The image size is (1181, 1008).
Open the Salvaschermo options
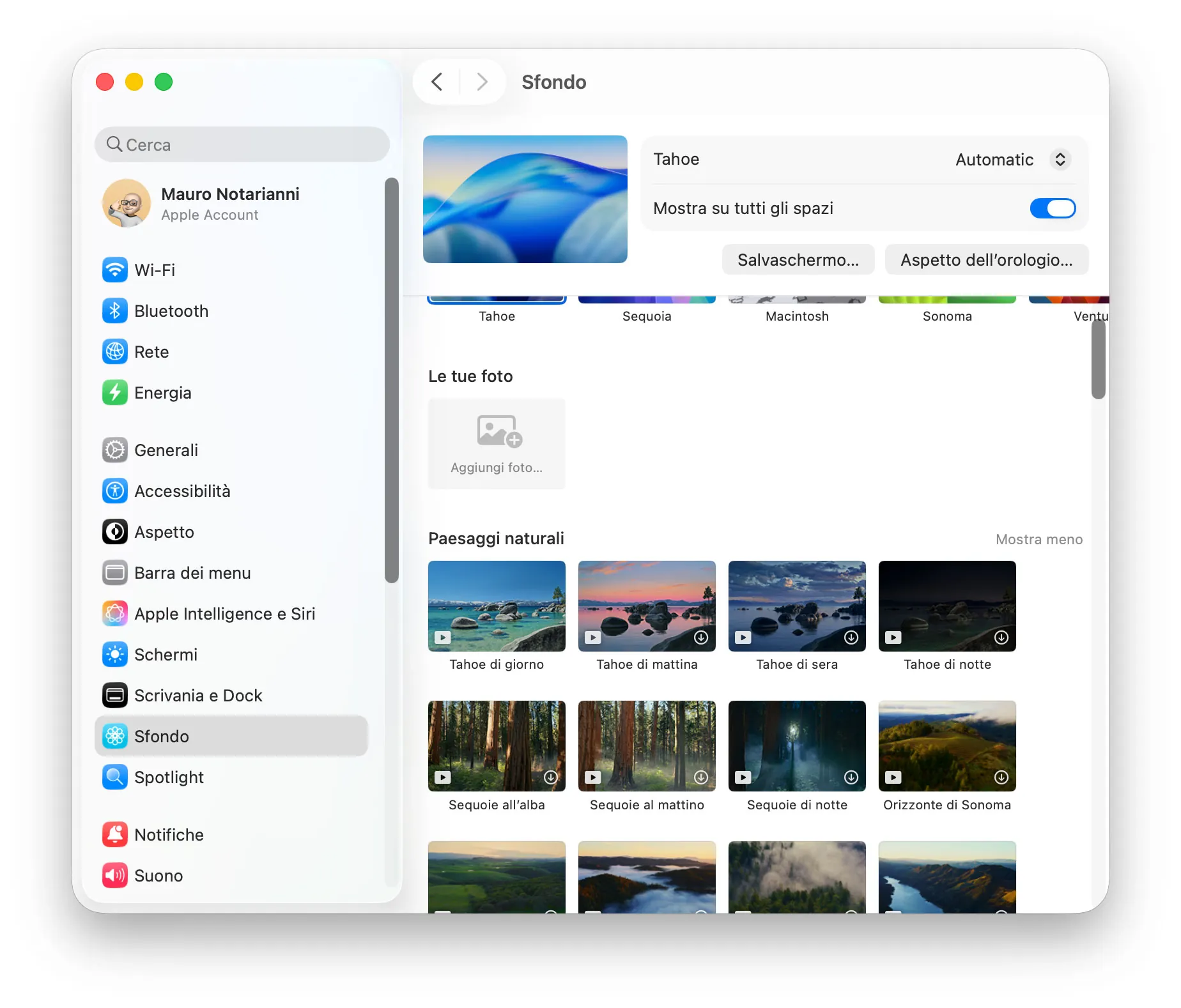tap(798, 259)
